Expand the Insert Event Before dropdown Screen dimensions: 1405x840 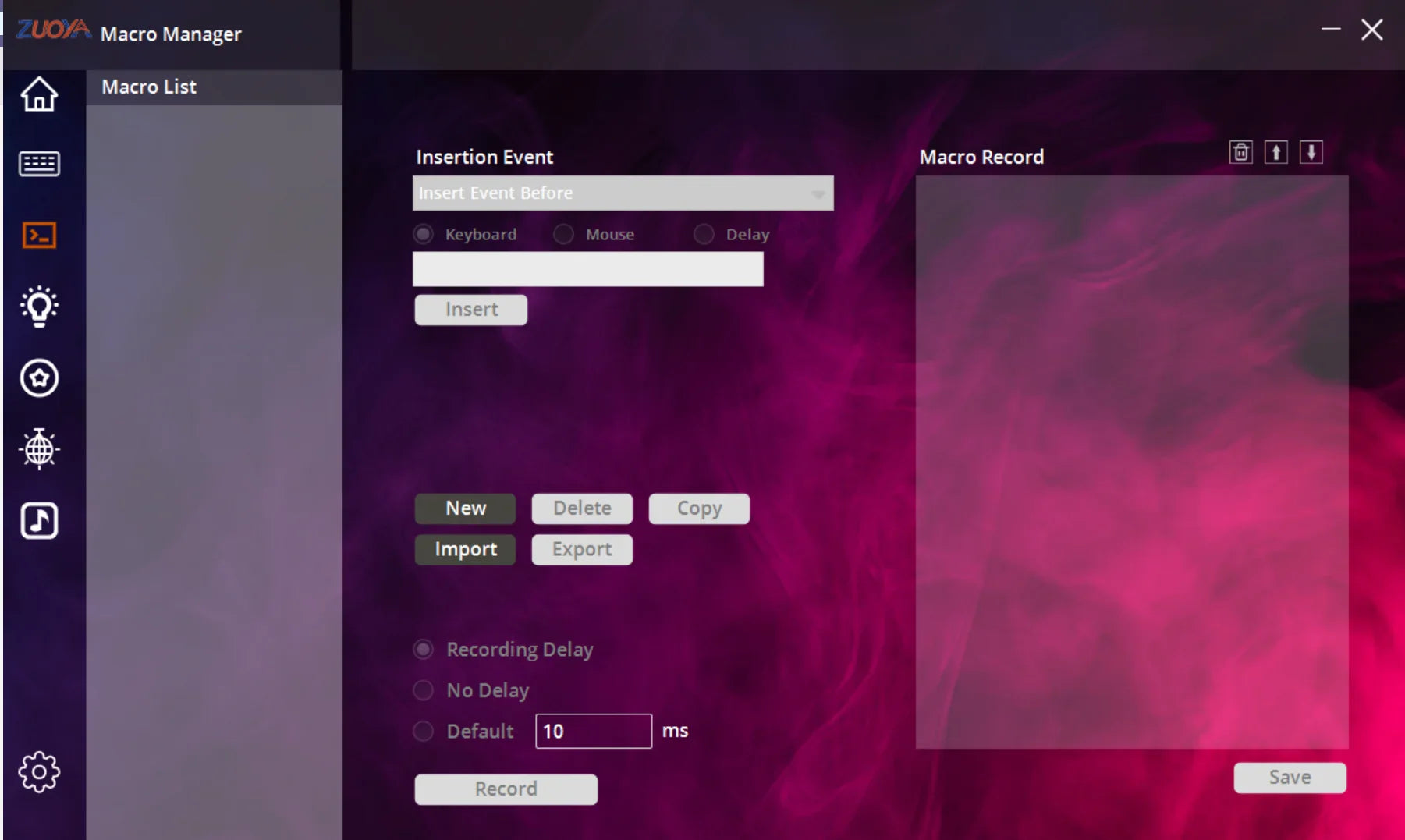tap(623, 193)
